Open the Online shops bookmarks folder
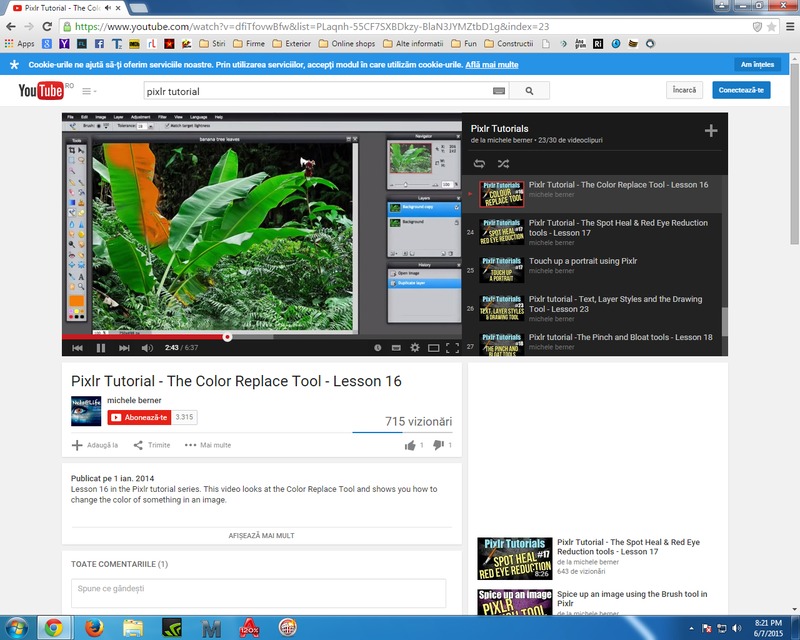Image resolution: width=800 pixels, height=640 pixels. [x=347, y=44]
